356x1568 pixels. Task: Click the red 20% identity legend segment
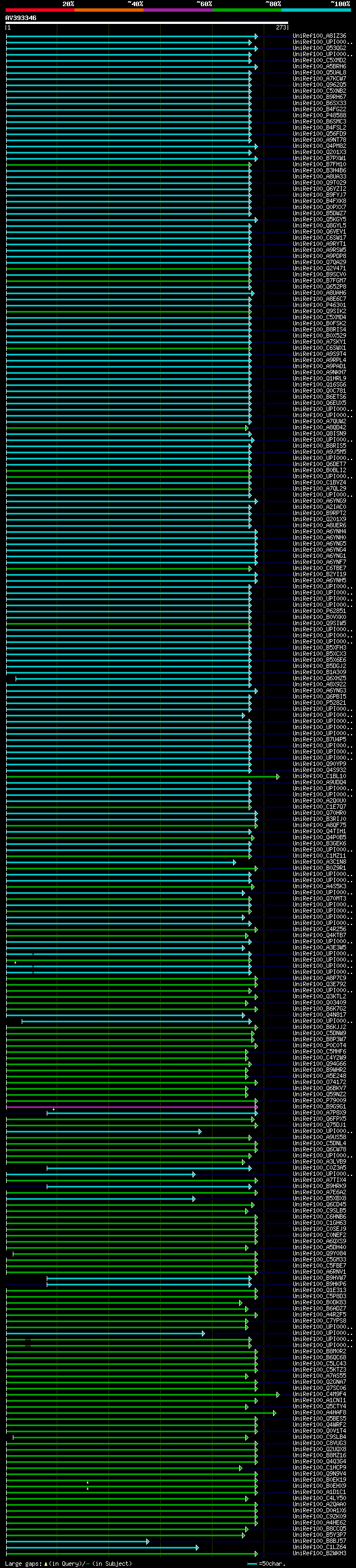point(39,10)
